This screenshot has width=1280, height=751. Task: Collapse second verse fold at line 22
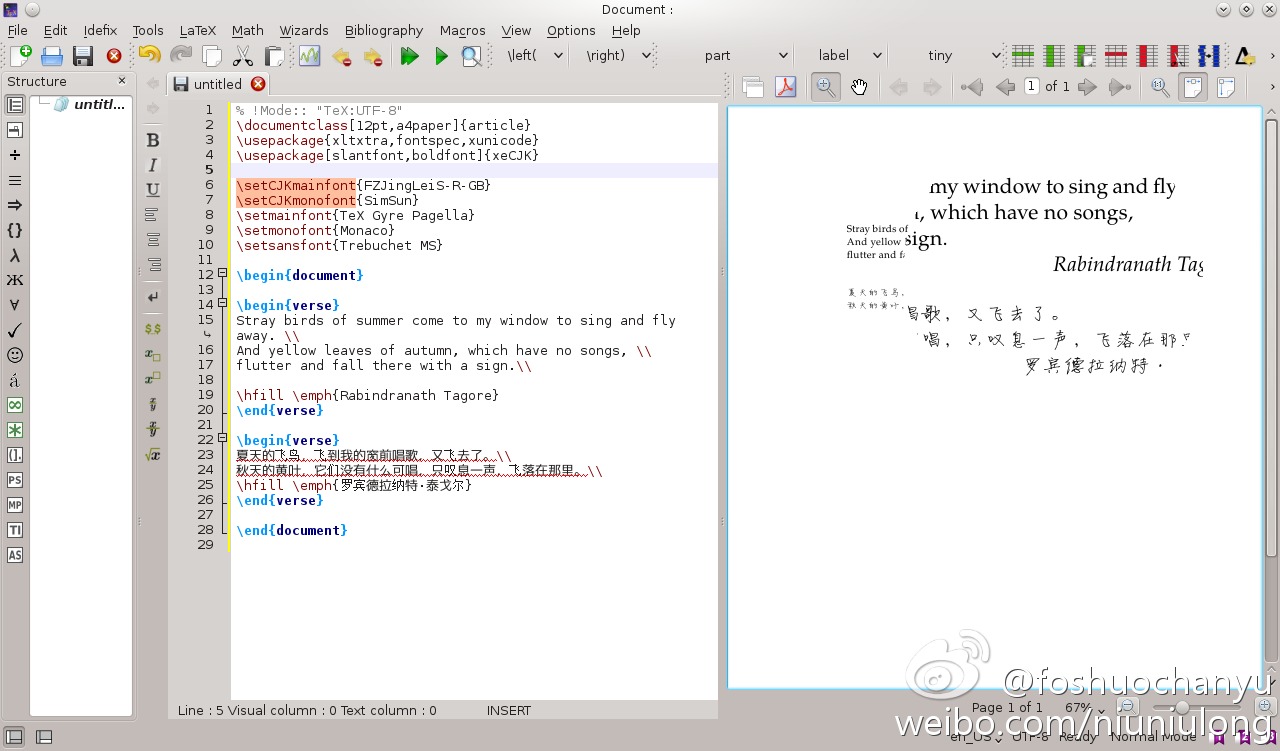222,440
